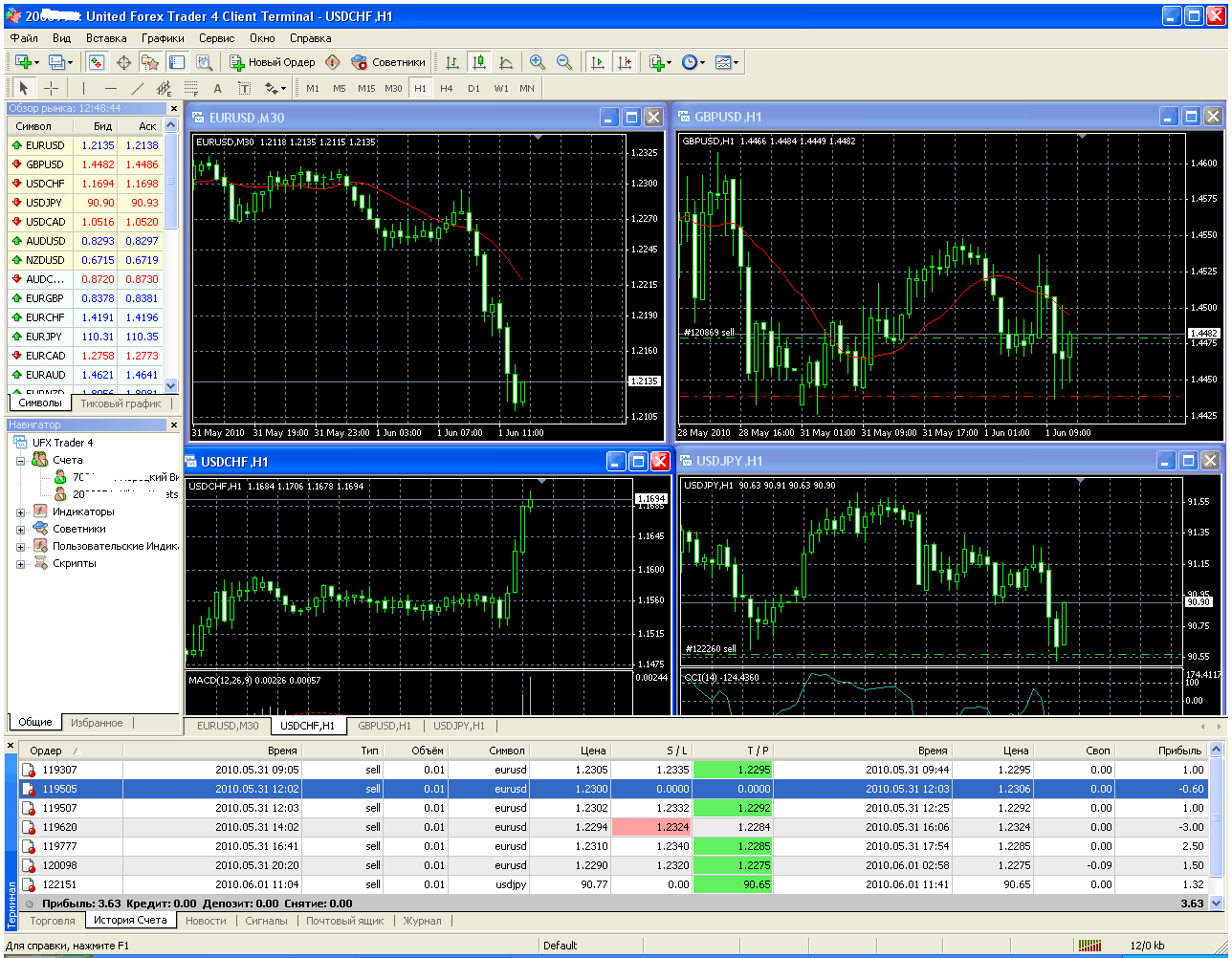
Task: Switch to the bar chart icon
Action: coord(452,62)
